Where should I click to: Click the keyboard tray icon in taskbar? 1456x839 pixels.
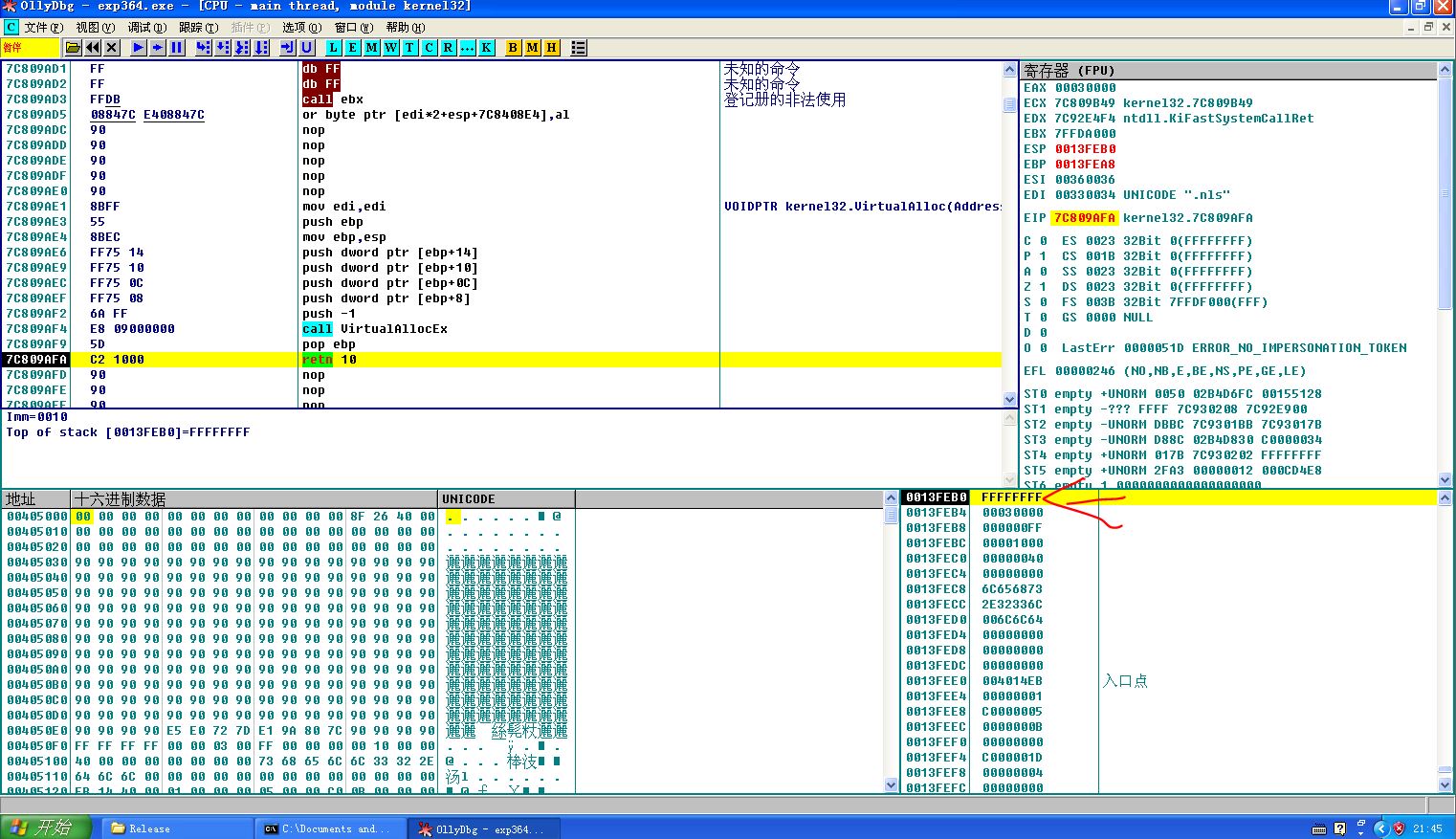tap(1319, 828)
